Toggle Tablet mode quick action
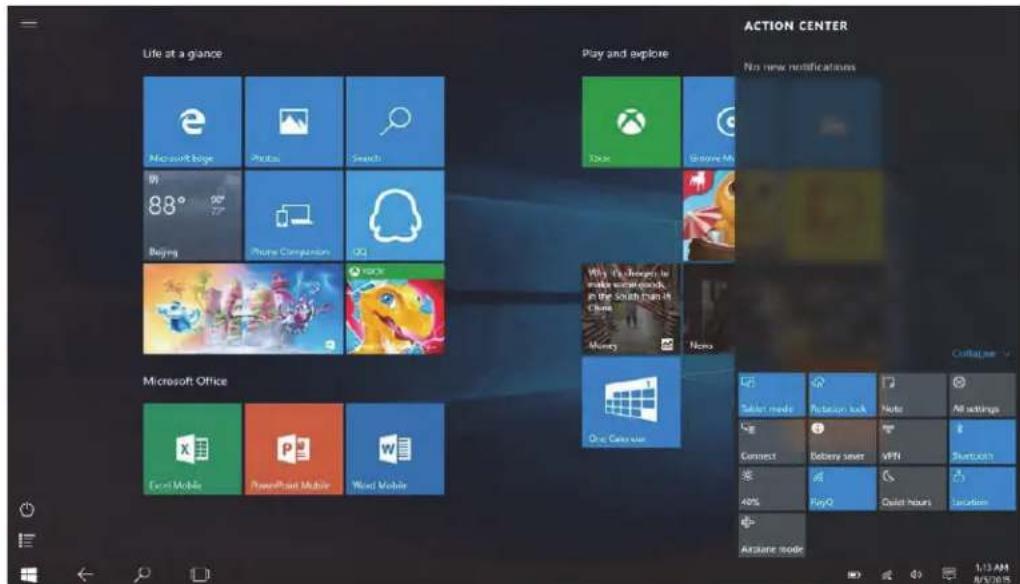 coord(771,395)
